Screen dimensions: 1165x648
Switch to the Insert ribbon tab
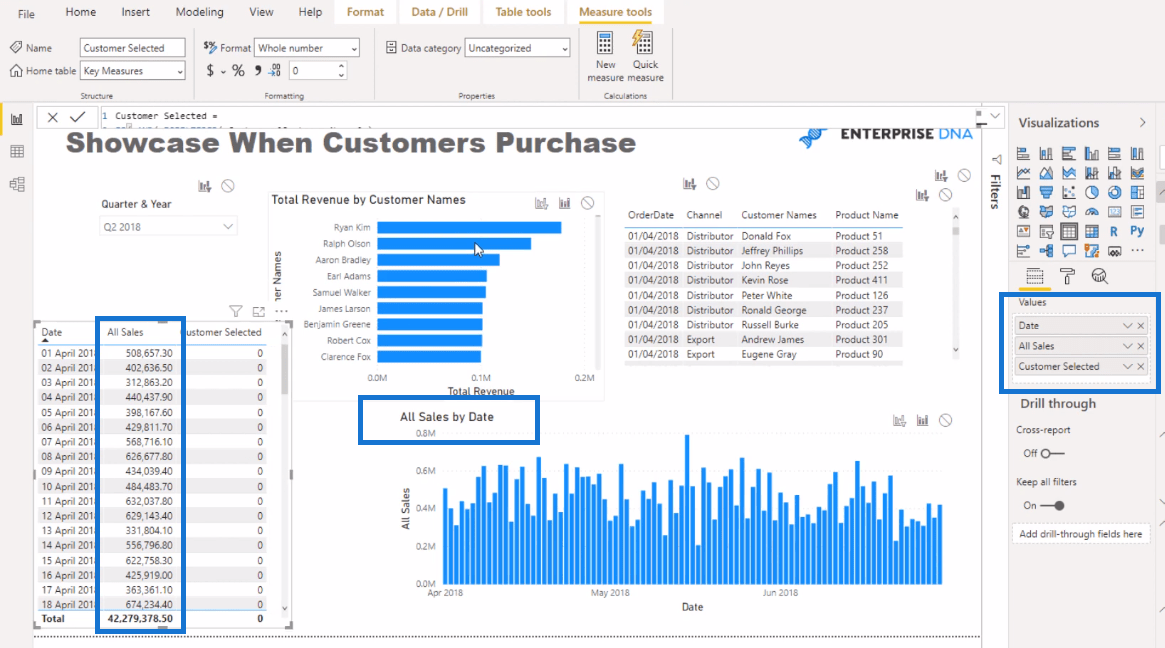135,12
